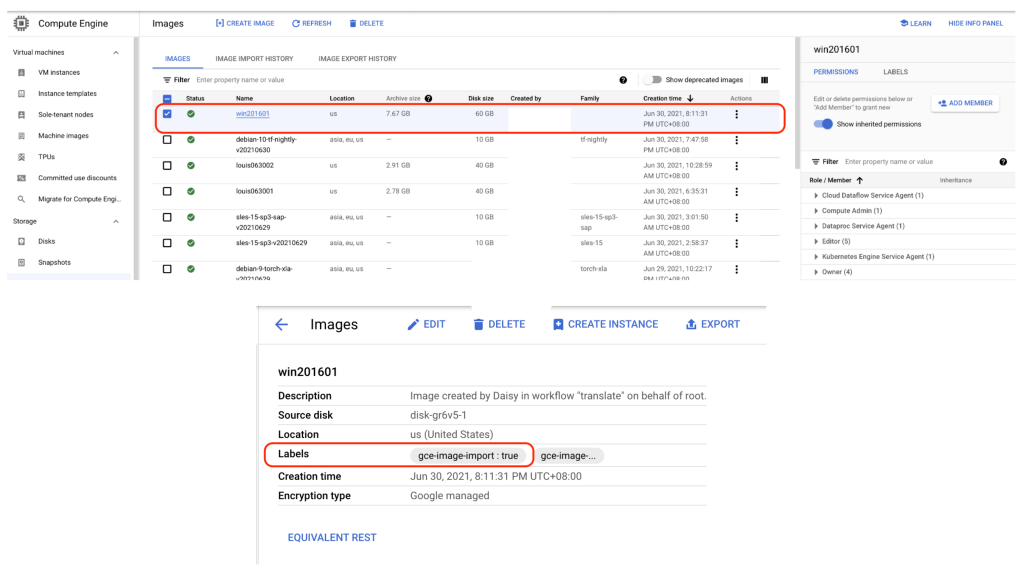The image size is (1023, 568).
Task: Open the Labels tab in info panel
Action: [x=895, y=72]
